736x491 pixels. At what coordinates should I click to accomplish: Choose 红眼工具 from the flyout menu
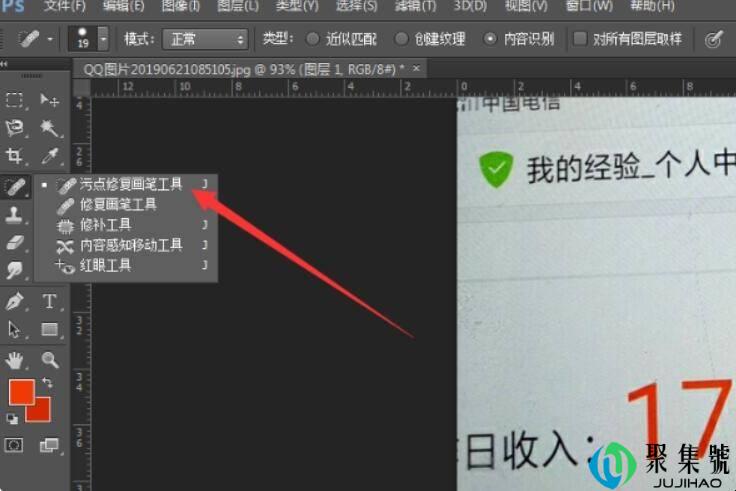(105, 266)
